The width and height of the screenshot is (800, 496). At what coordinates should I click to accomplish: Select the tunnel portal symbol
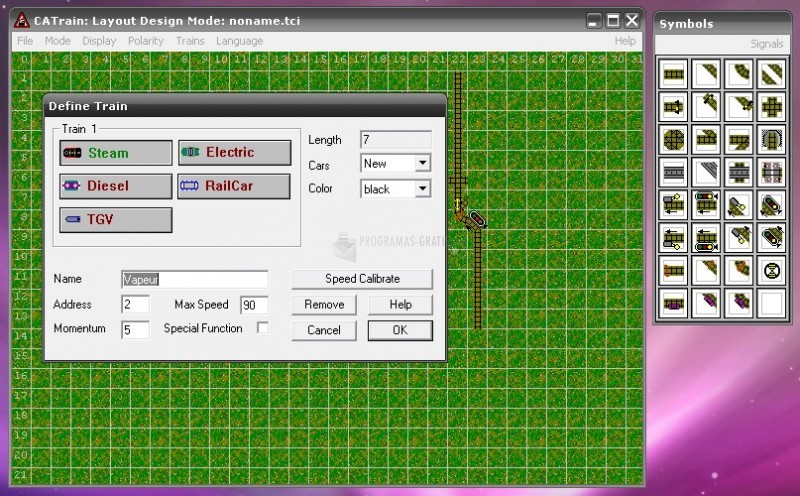[x=771, y=139]
